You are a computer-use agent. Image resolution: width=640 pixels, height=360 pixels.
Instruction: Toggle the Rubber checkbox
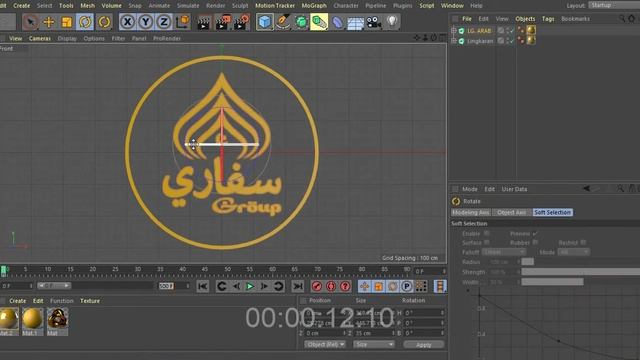[x=535, y=242]
